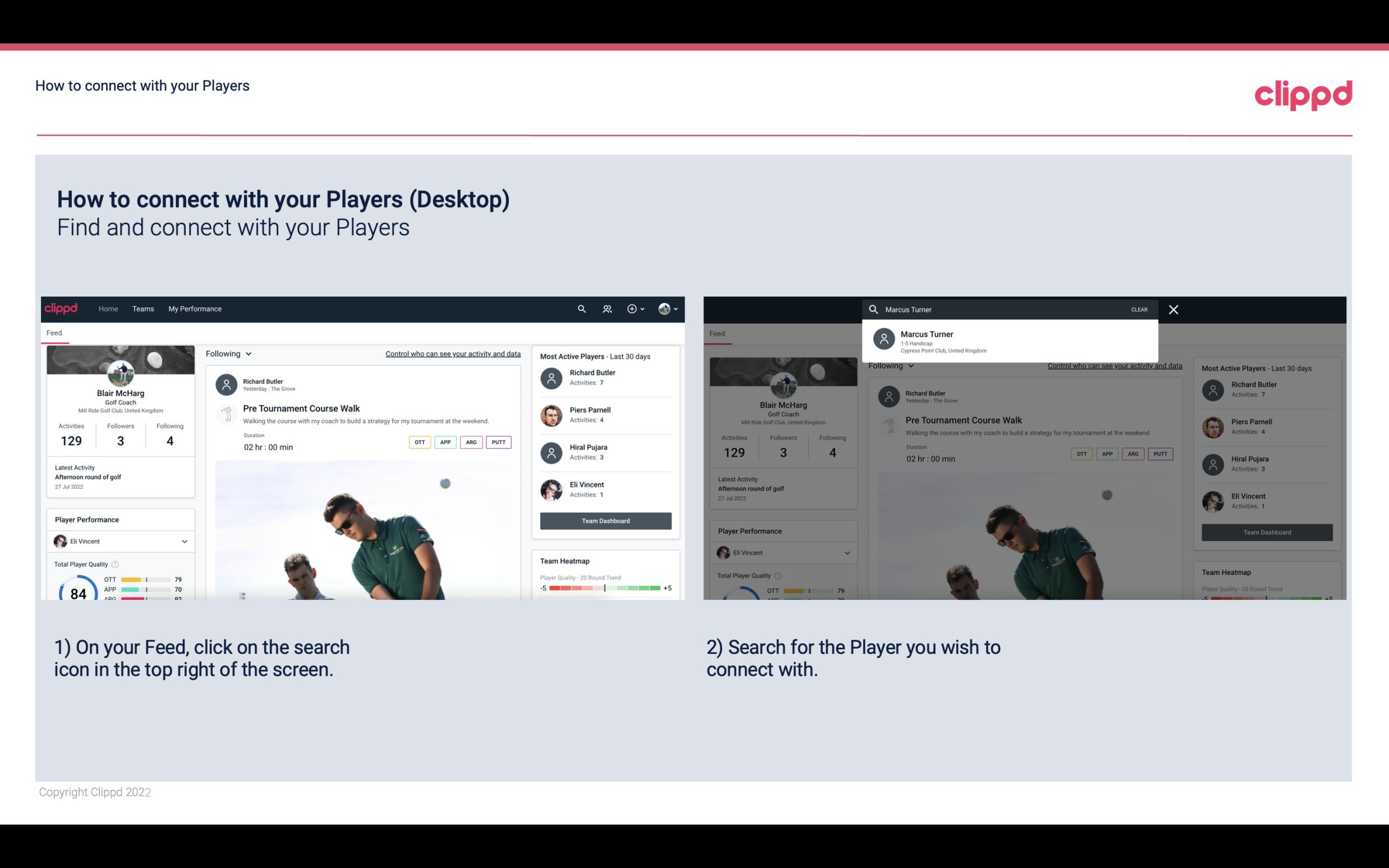This screenshot has height=868, width=1389.
Task: Select My Performance tab in navigation
Action: (x=194, y=308)
